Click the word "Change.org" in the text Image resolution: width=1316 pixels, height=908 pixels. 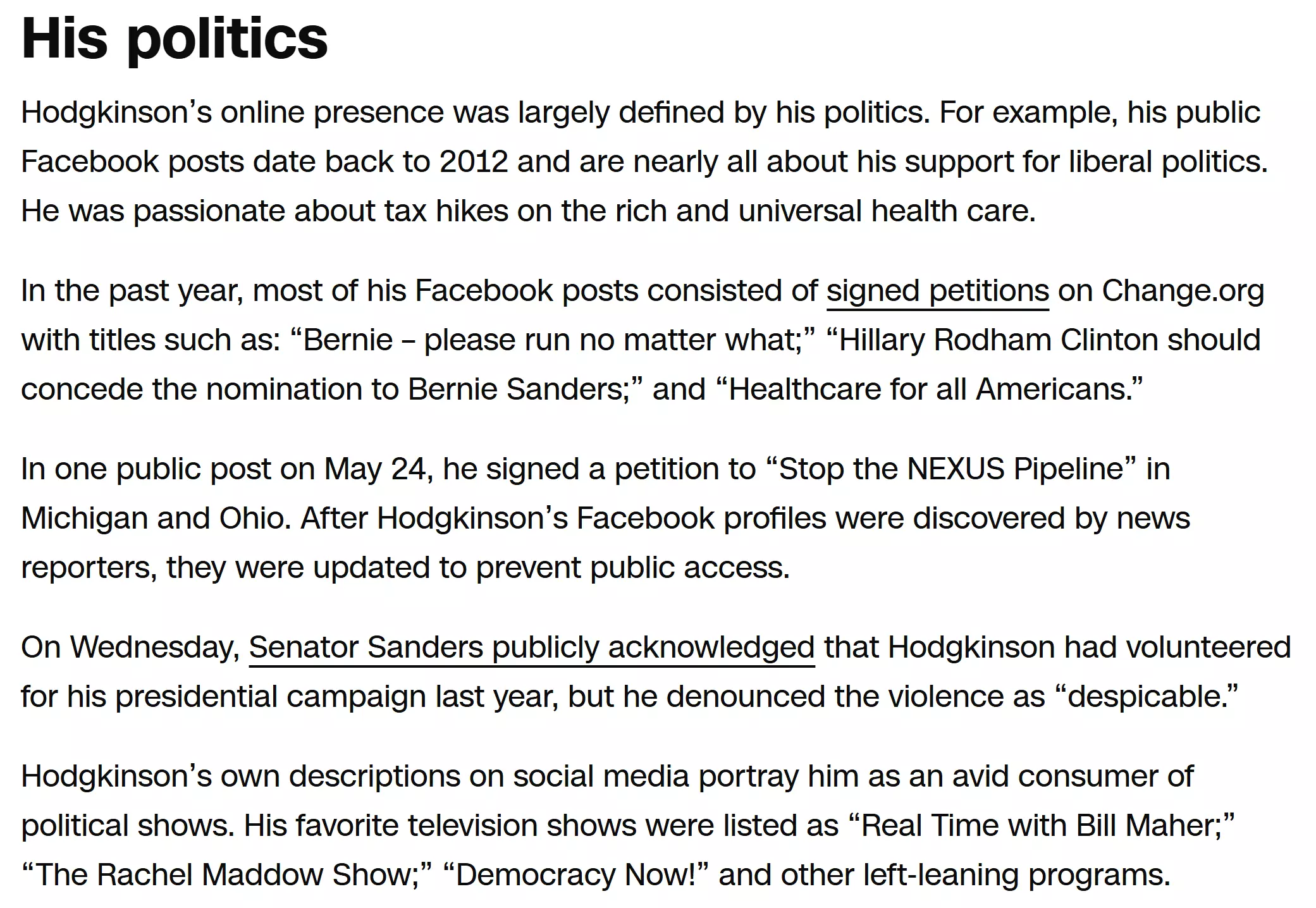pyautogui.click(x=1183, y=291)
